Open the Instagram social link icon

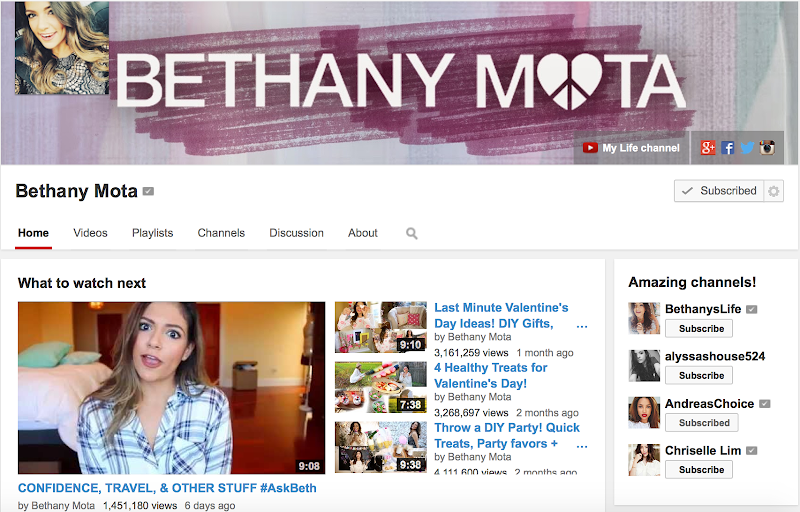click(x=767, y=148)
